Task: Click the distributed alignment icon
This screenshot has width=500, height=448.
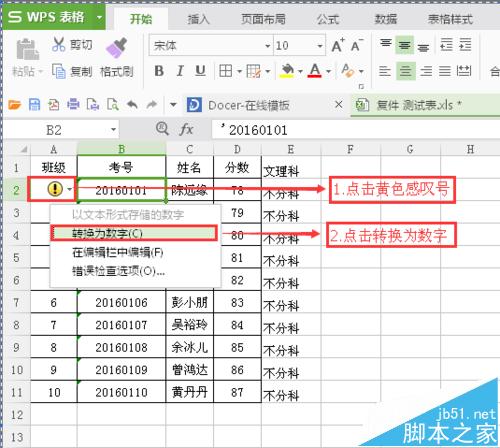Action: click(464, 71)
